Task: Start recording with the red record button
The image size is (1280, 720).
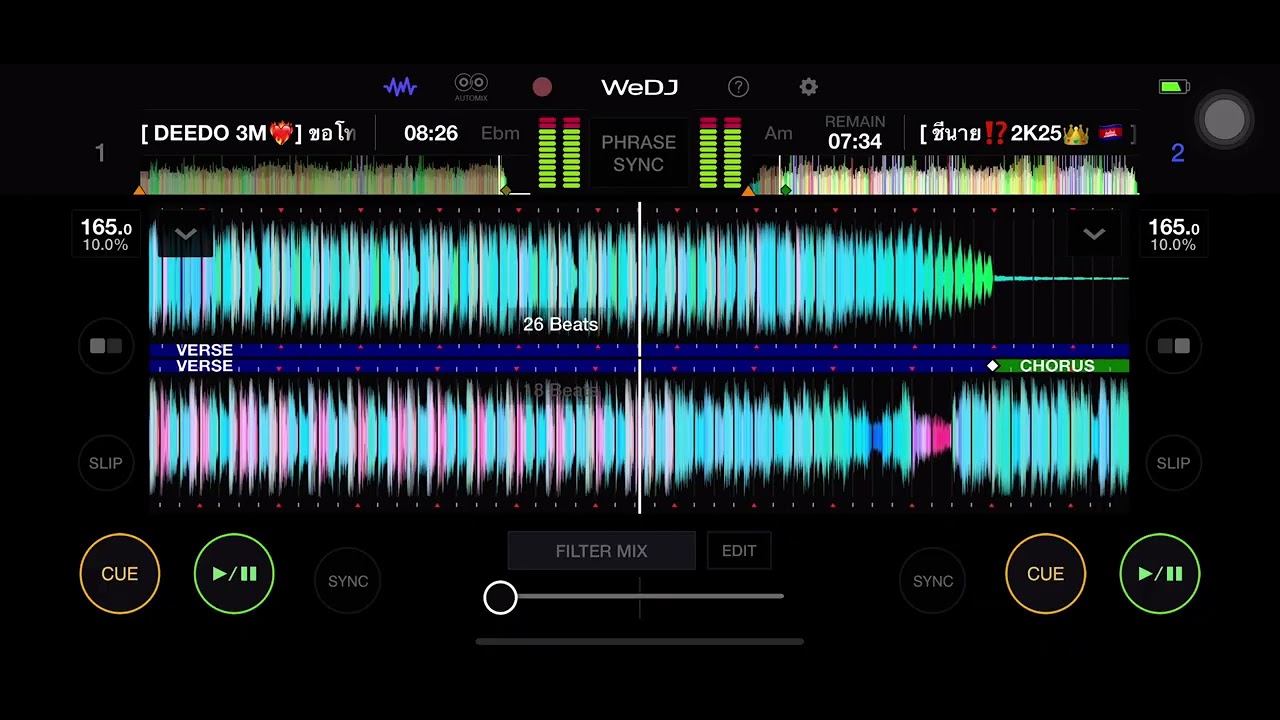Action: [x=542, y=87]
